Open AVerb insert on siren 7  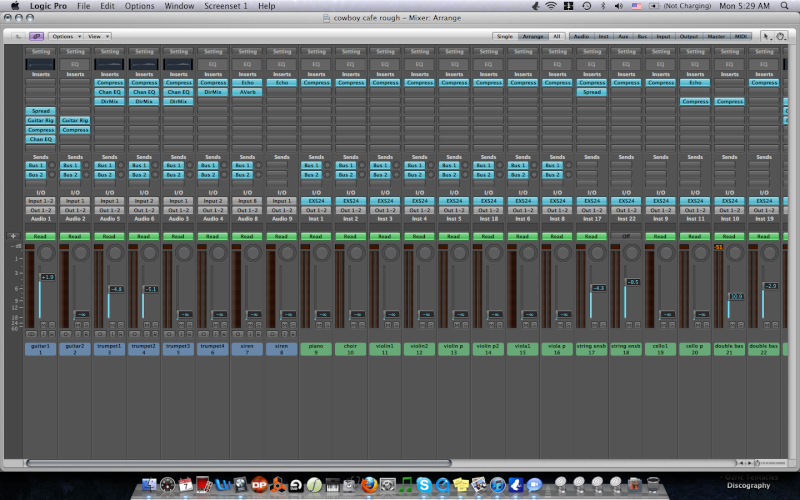tap(247, 92)
